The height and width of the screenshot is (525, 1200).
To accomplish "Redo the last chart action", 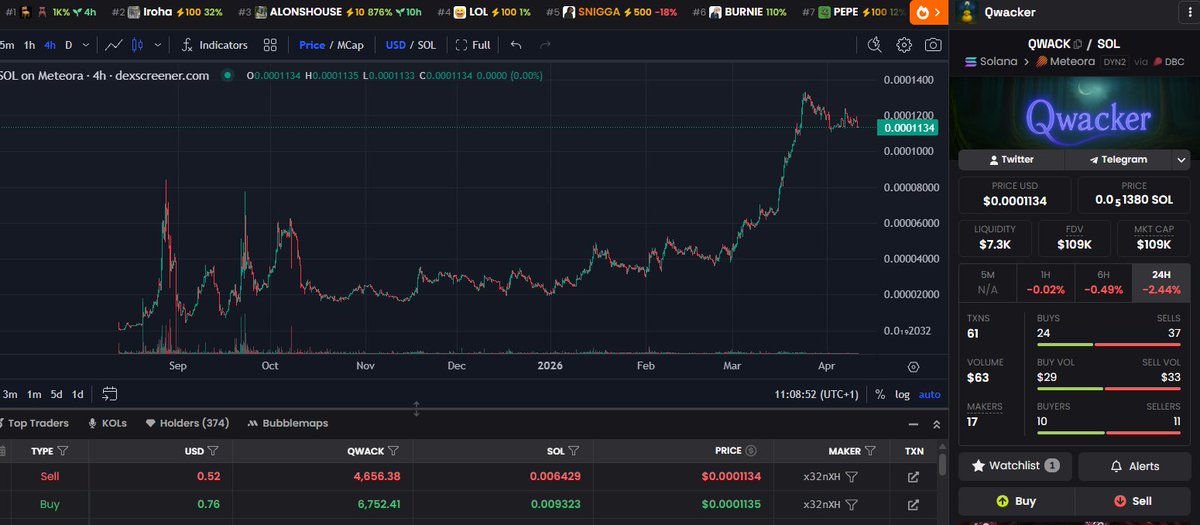I will (544, 45).
